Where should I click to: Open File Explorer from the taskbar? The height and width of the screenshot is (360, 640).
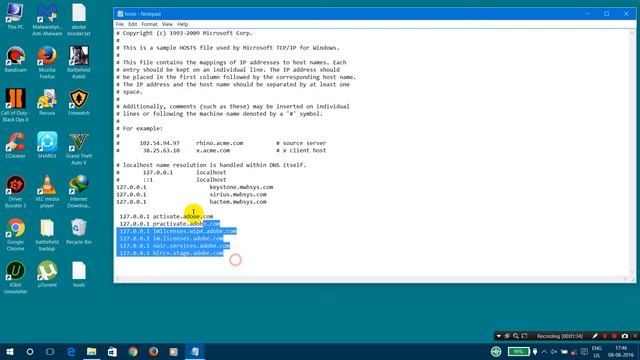click(91, 351)
